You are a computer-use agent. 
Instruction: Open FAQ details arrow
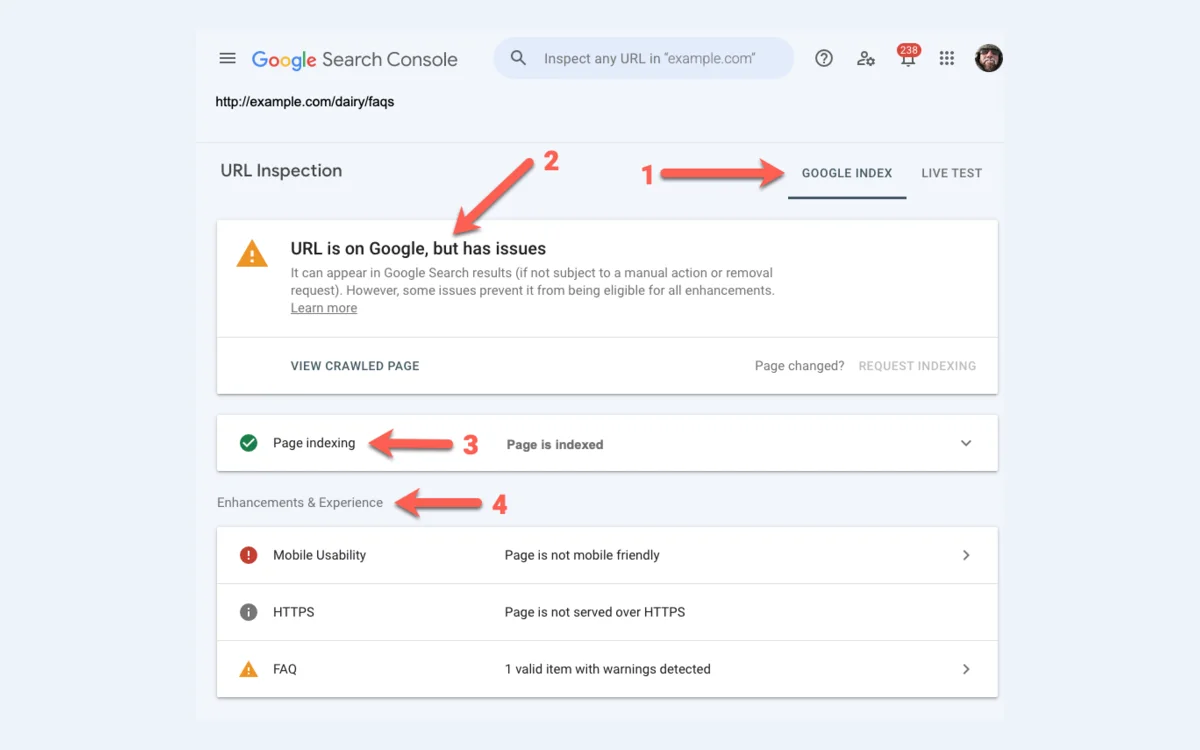tap(966, 669)
